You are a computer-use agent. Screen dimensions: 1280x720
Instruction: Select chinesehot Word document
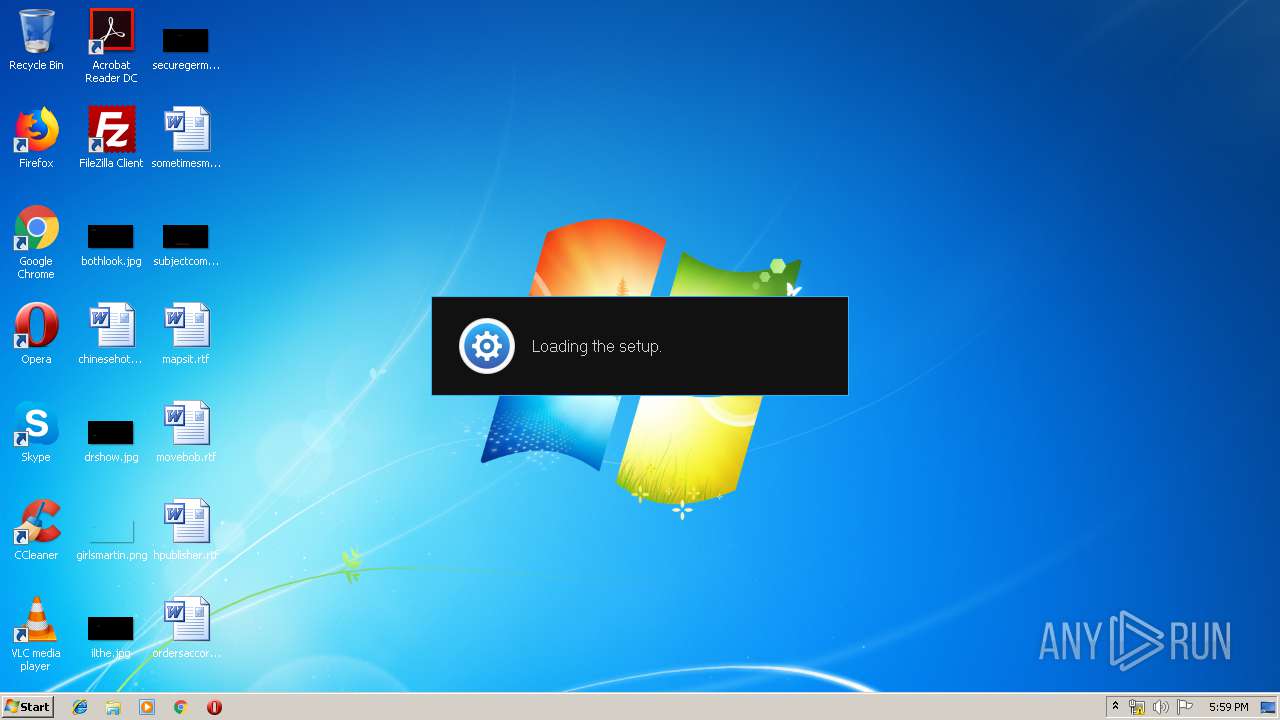(x=111, y=334)
